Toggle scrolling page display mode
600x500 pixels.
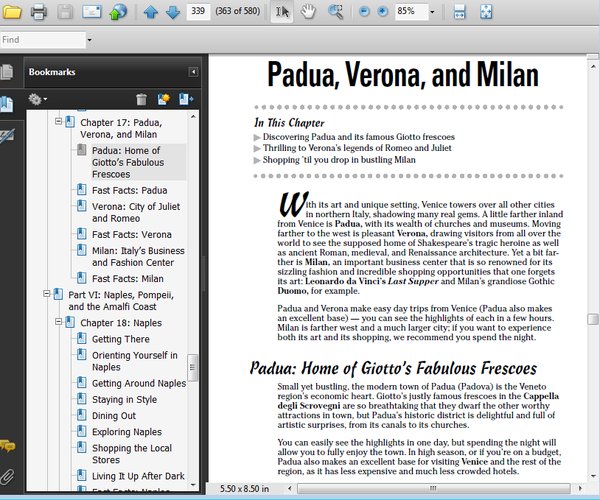[459, 12]
